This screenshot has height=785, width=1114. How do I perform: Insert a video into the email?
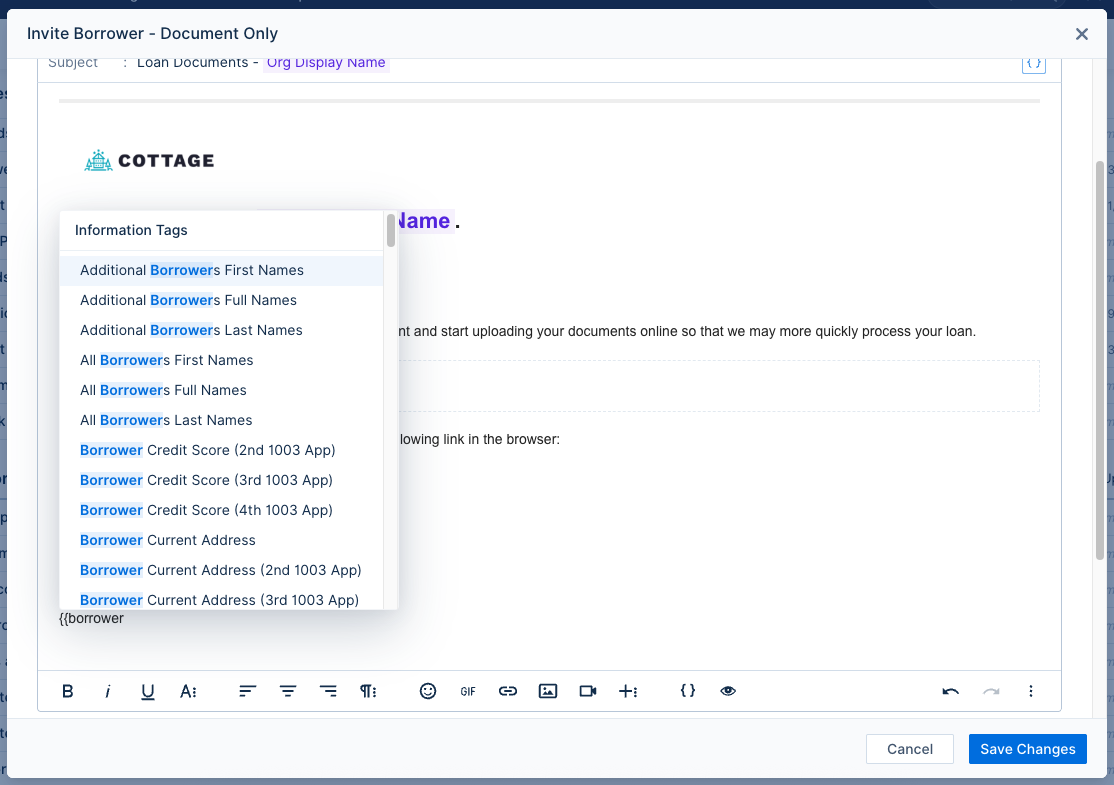(588, 691)
